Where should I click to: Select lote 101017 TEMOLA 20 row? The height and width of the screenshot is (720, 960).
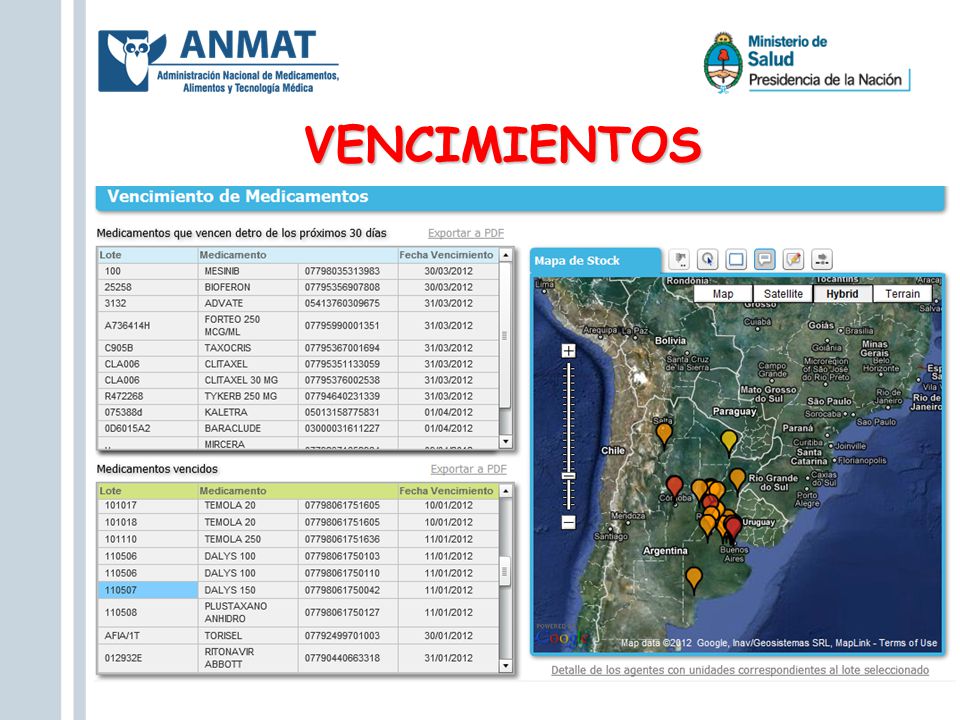click(298, 506)
